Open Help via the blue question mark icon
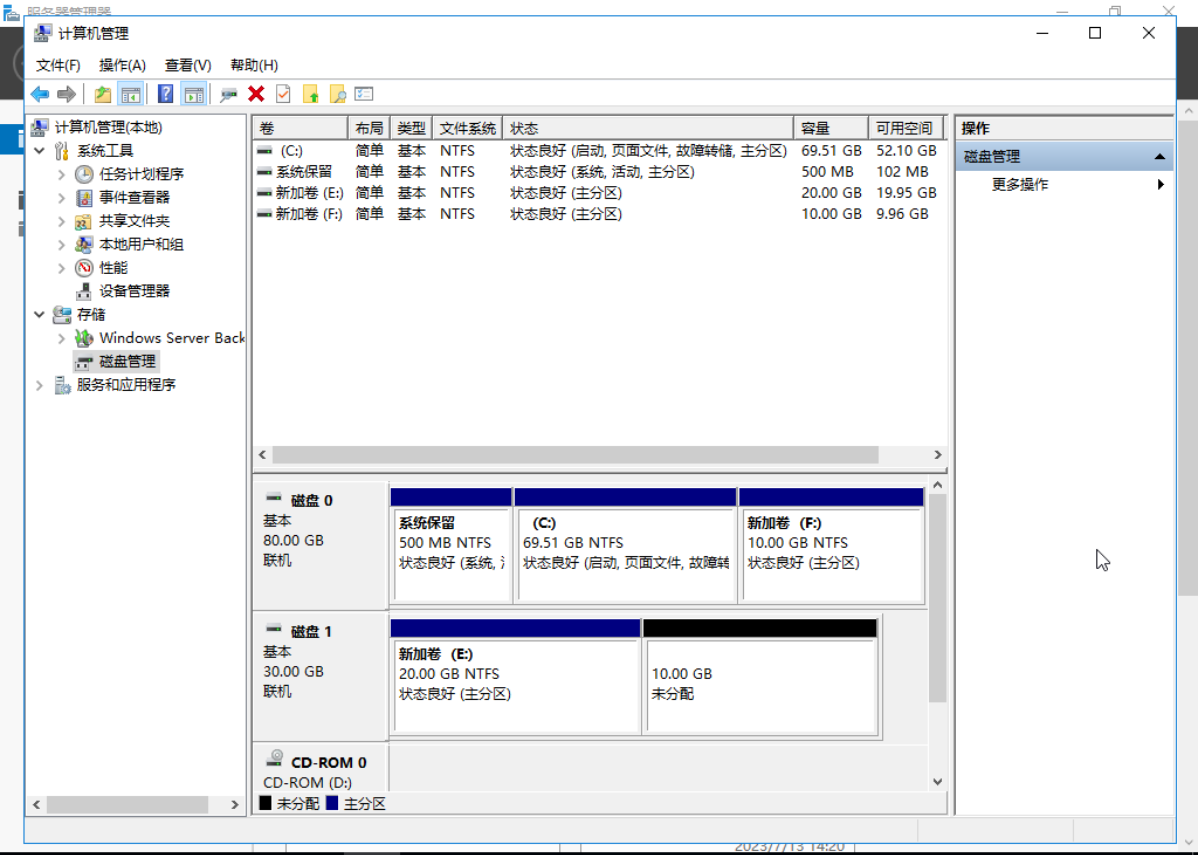 pos(166,94)
